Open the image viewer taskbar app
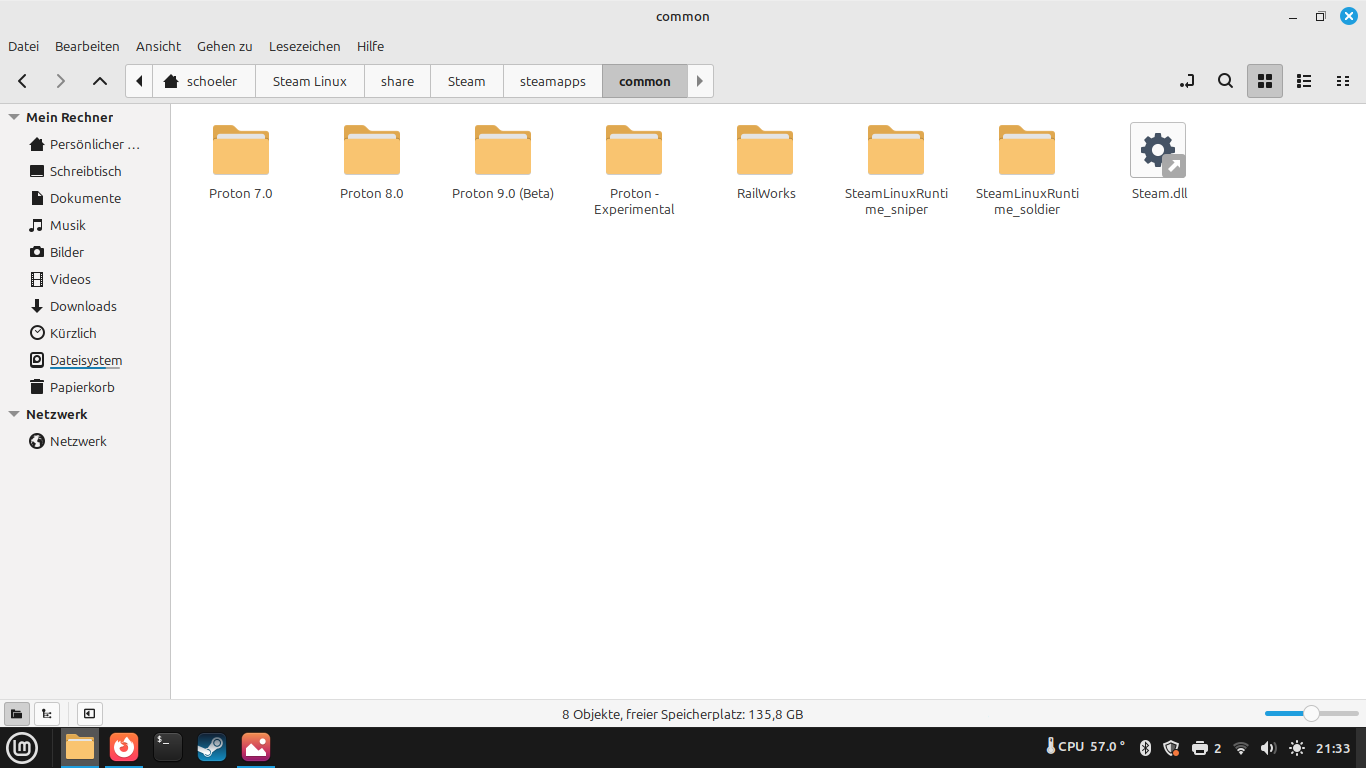This screenshot has width=1366, height=768. coord(256,747)
